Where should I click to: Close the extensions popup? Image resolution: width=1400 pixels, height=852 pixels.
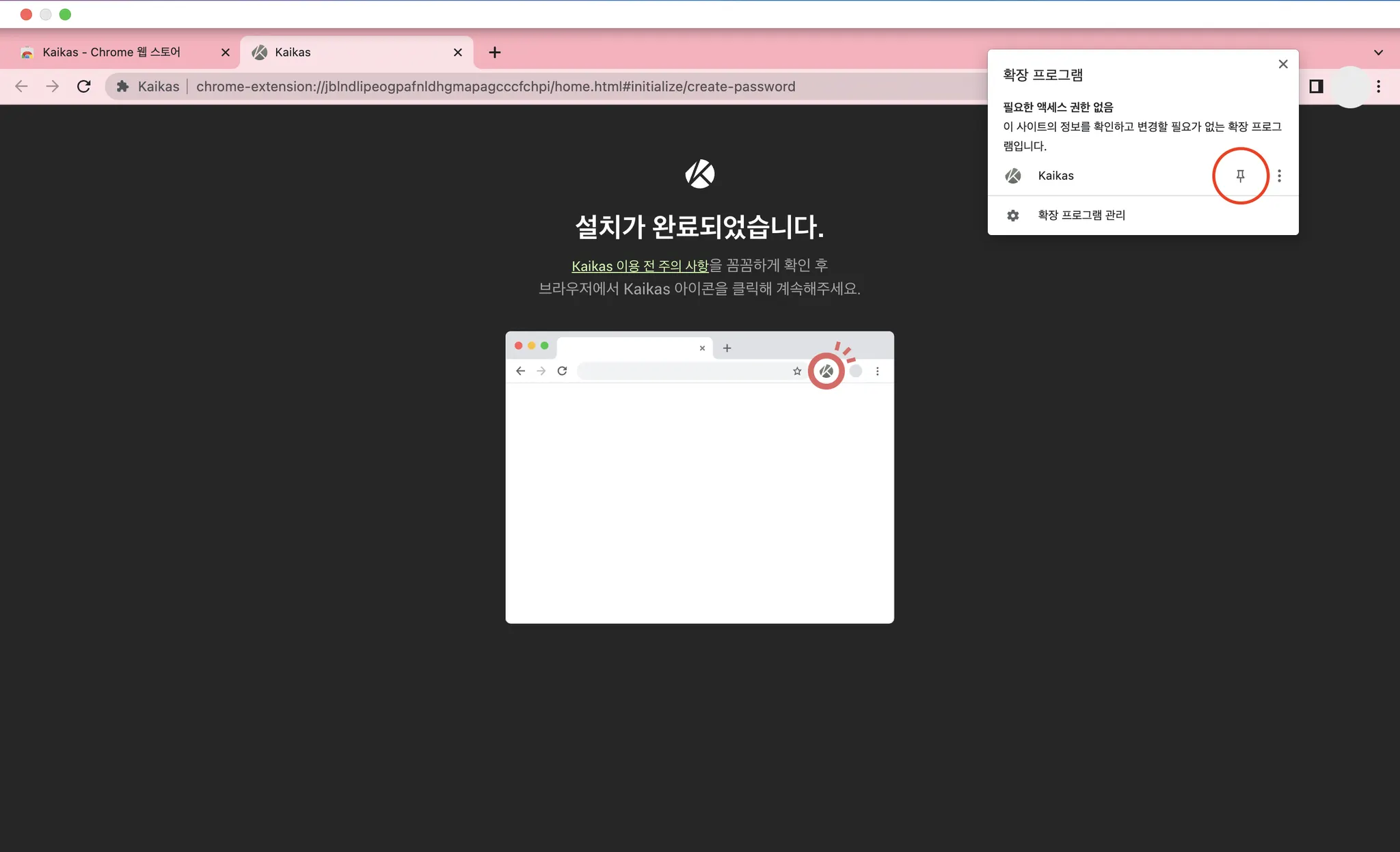click(1282, 64)
